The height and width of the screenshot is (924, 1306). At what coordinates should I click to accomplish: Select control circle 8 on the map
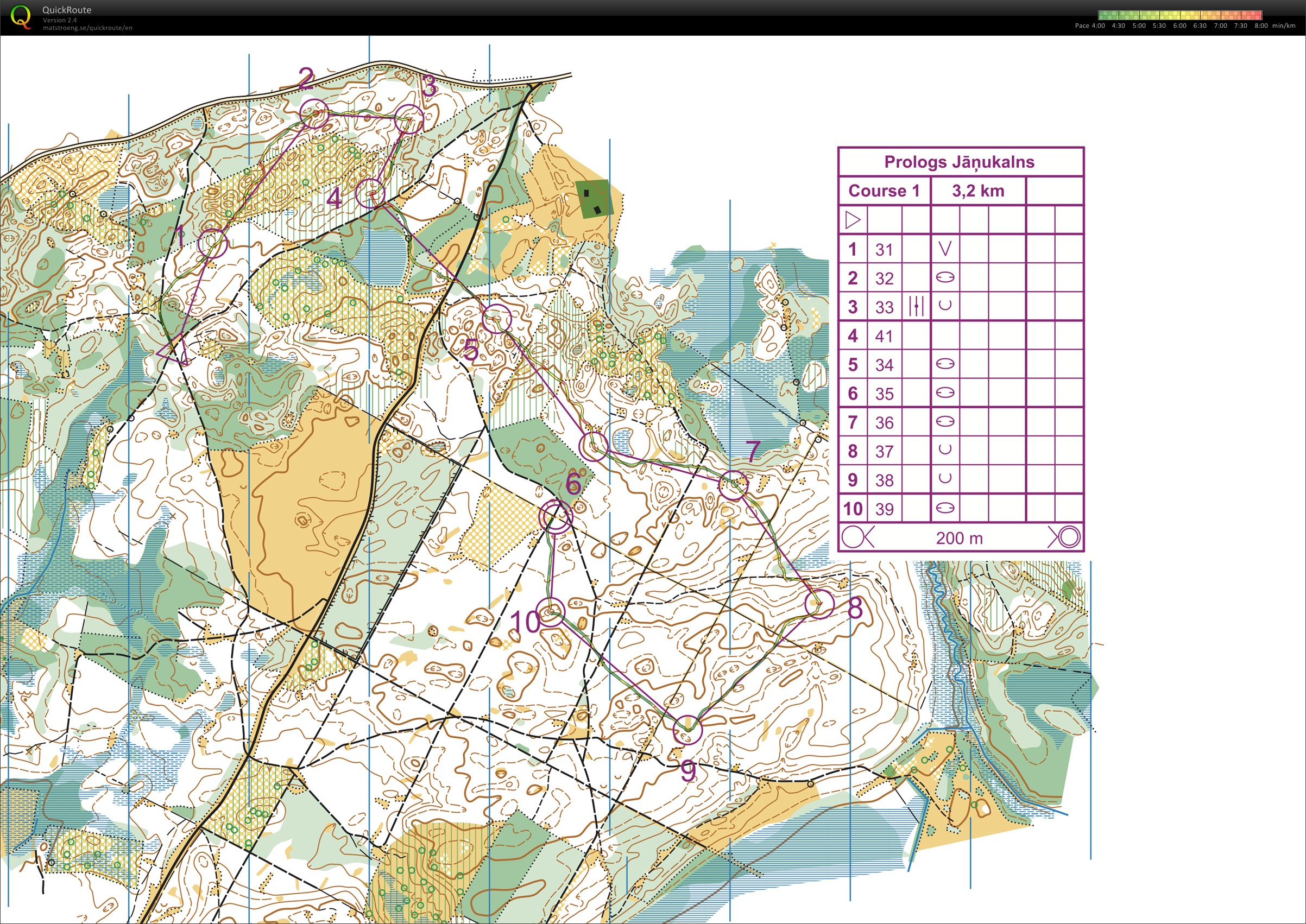pyautogui.click(x=819, y=604)
